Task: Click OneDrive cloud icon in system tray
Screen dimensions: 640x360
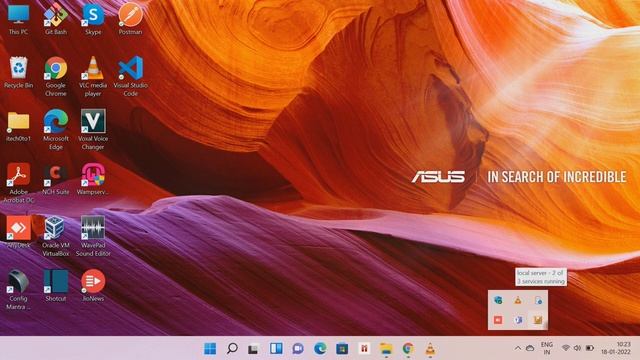Action: pos(530,348)
